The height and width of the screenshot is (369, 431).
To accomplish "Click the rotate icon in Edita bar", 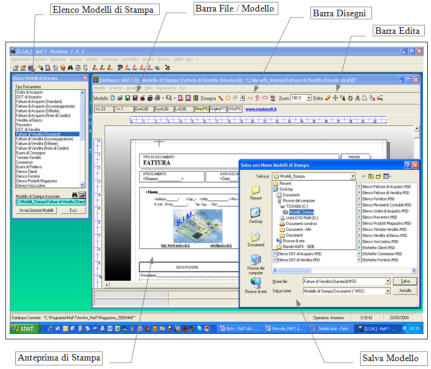I will pos(350,98).
